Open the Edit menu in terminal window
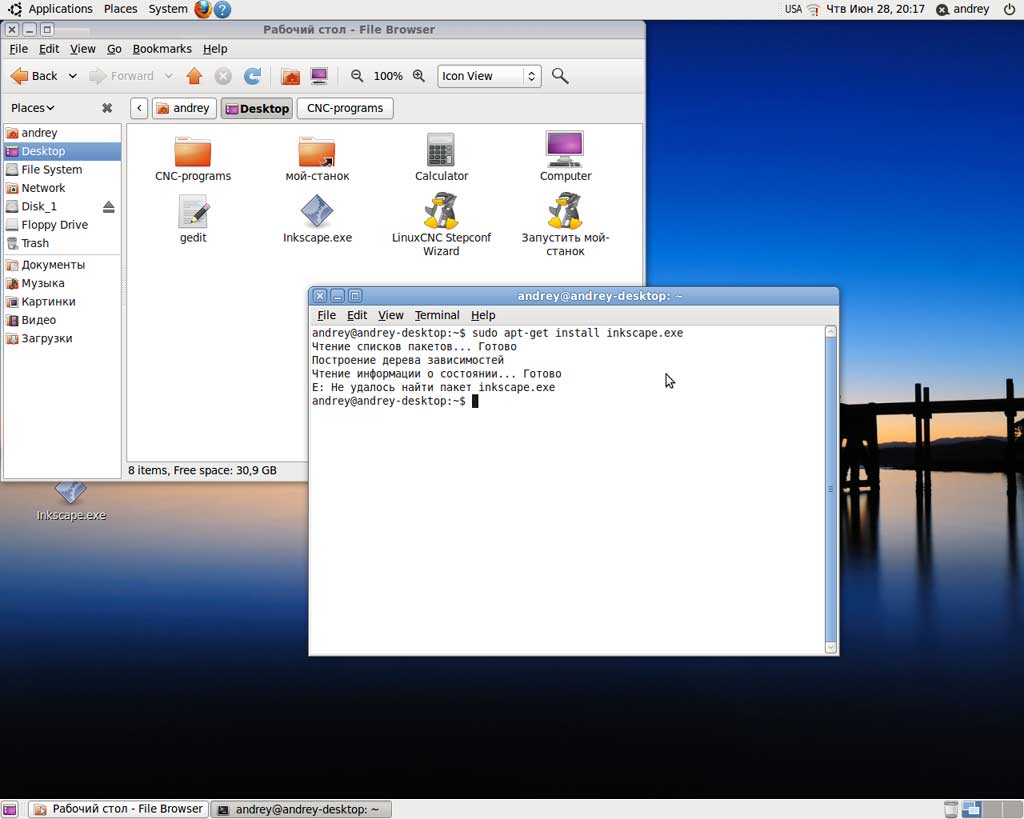This screenshot has height=819, width=1024. tap(357, 315)
